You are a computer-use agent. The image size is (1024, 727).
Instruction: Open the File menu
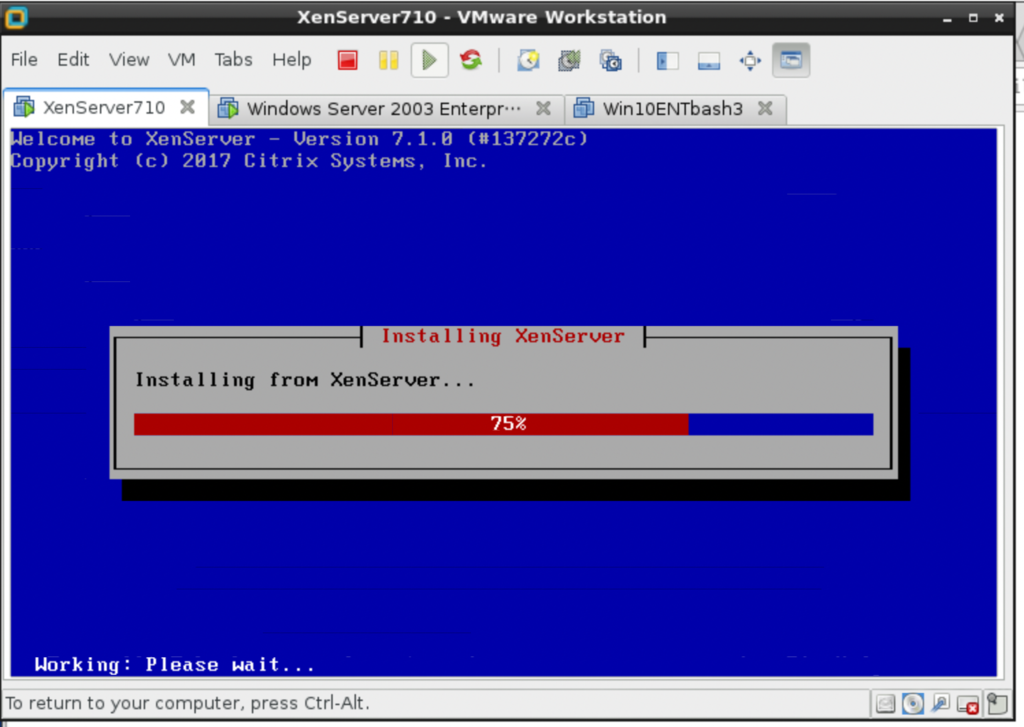(24, 59)
